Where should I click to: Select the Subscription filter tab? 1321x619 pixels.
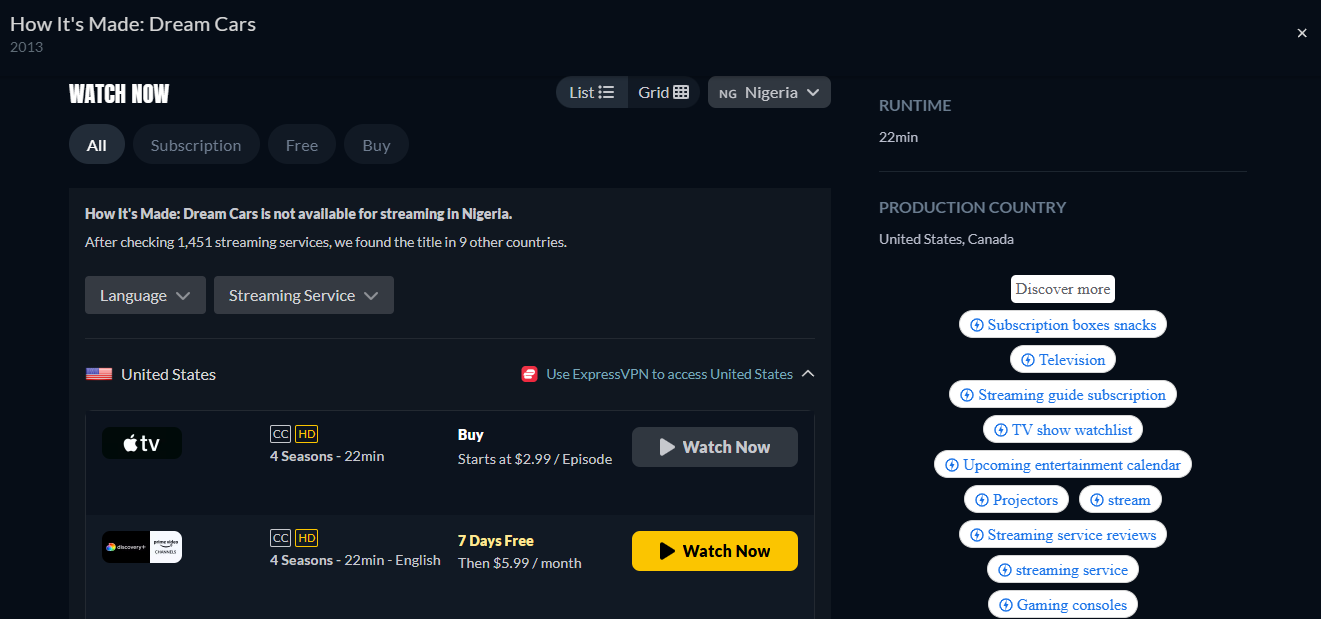(x=196, y=145)
